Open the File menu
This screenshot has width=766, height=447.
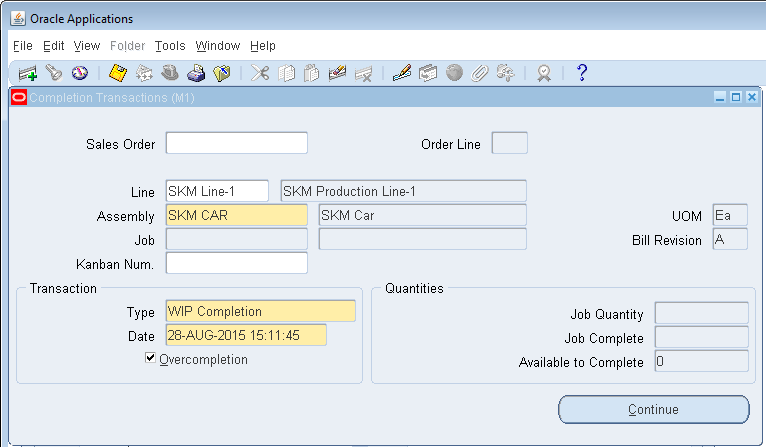point(22,46)
